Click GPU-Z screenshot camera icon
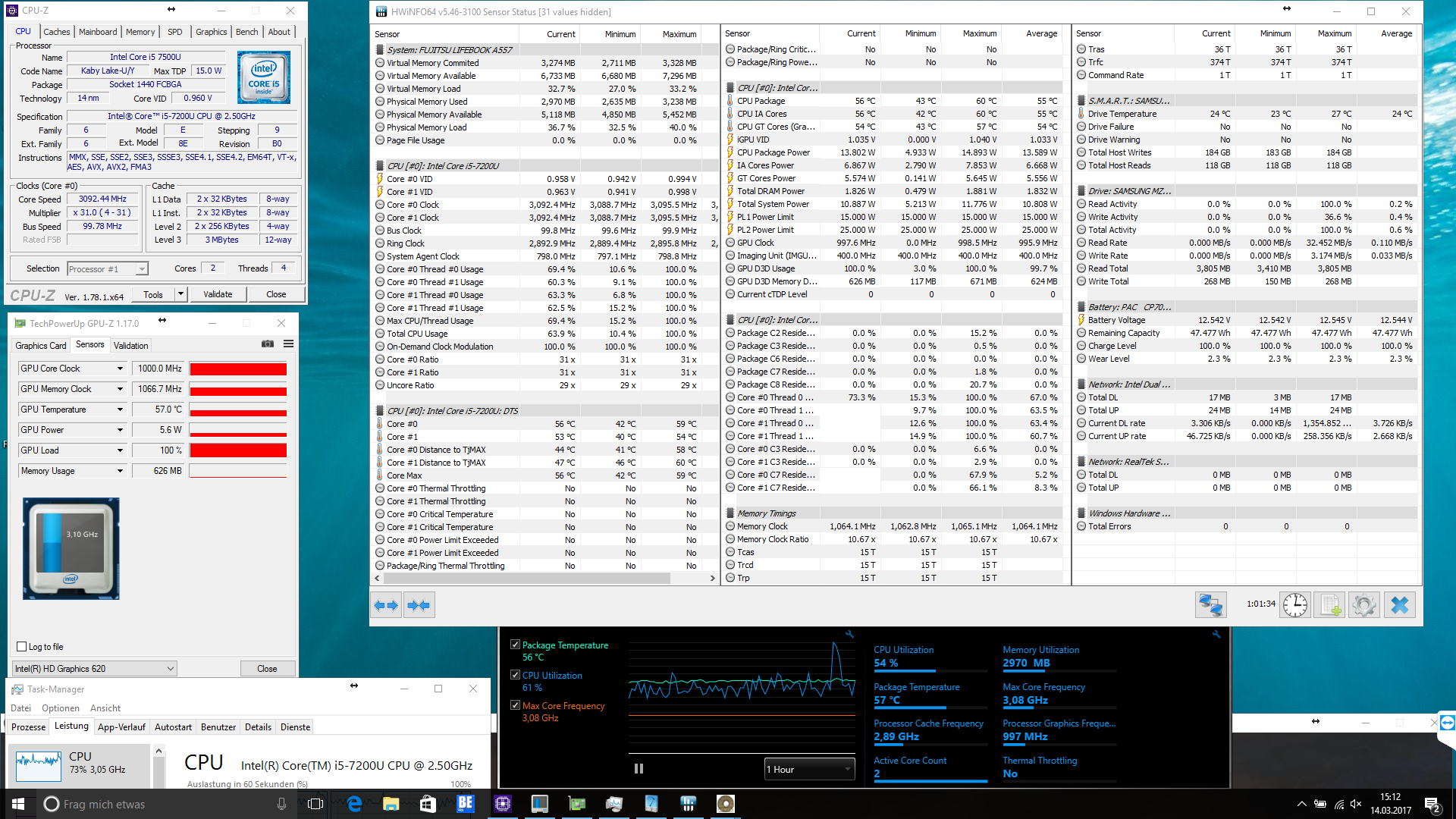Screen dimensions: 1456x819 coord(268,344)
